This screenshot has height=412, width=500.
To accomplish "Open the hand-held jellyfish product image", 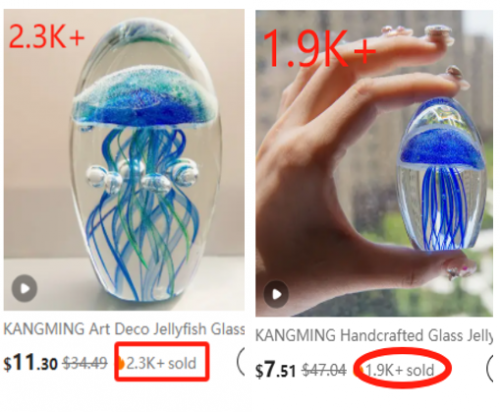I will pos(374,163).
